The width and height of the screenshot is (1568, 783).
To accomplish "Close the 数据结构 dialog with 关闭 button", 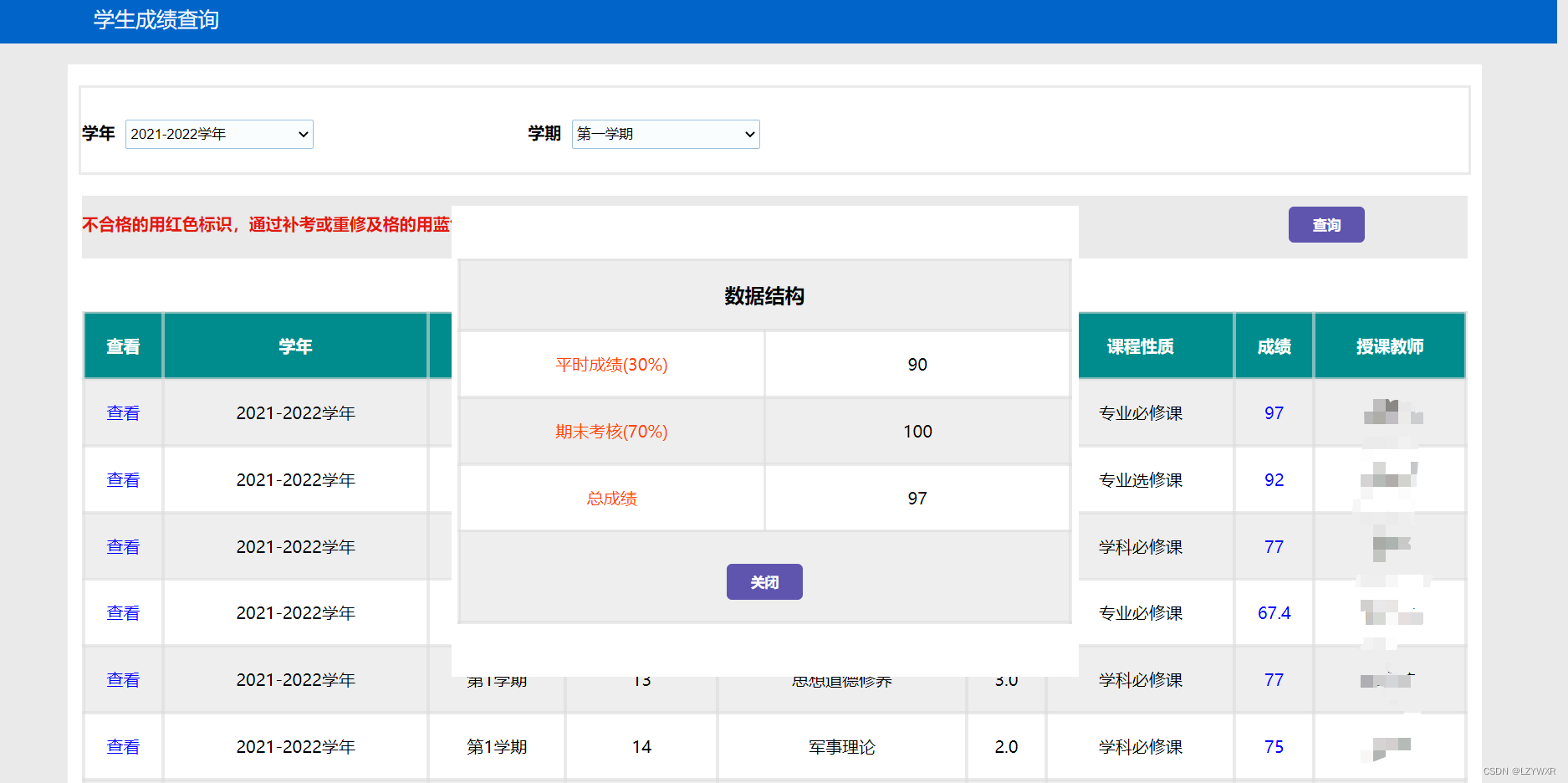I will click(764, 581).
